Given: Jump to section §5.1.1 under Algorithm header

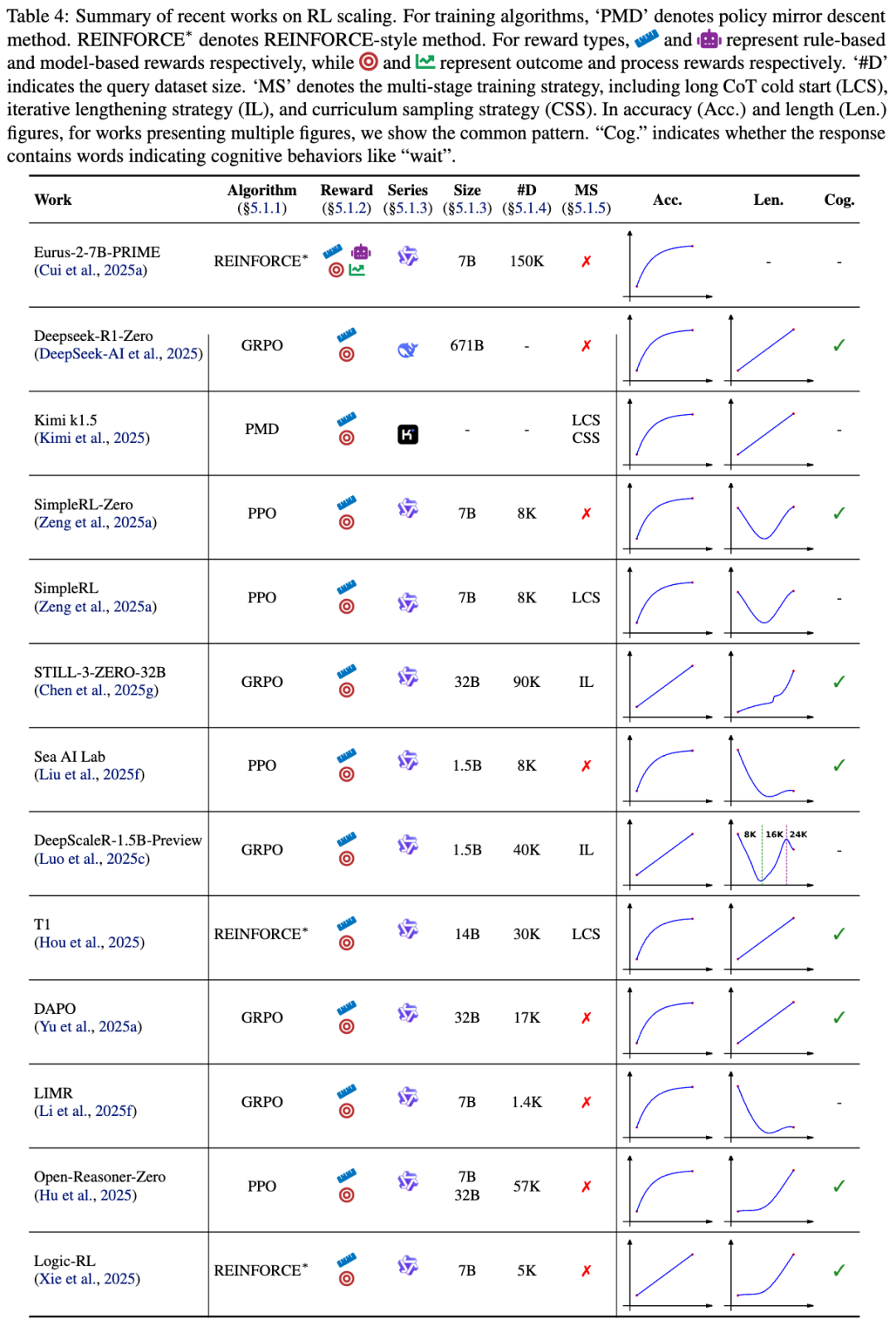Looking at the screenshot, I should pos(262,208).
